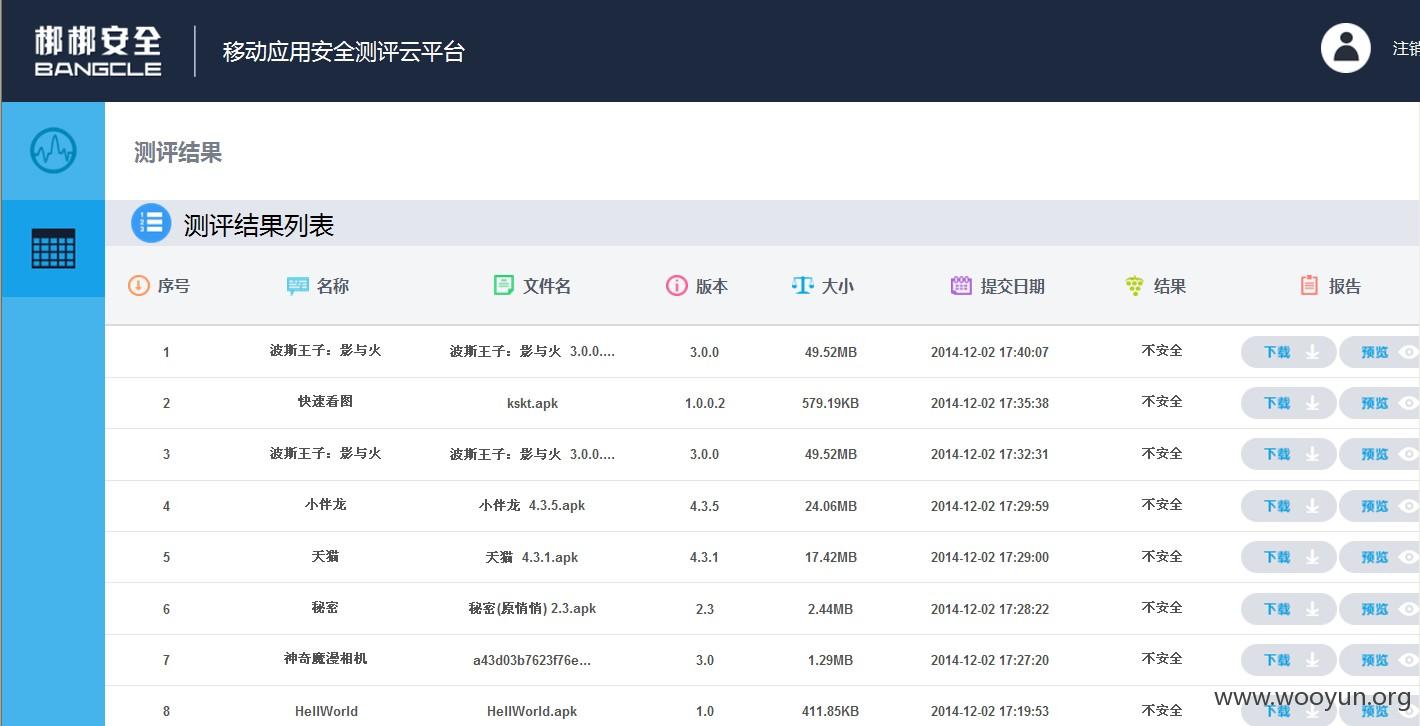Download report for 神奇魔漫相机
The height and width of the screenshot is (726, 1420).
pyautogui.click(x=1288, y=660)
